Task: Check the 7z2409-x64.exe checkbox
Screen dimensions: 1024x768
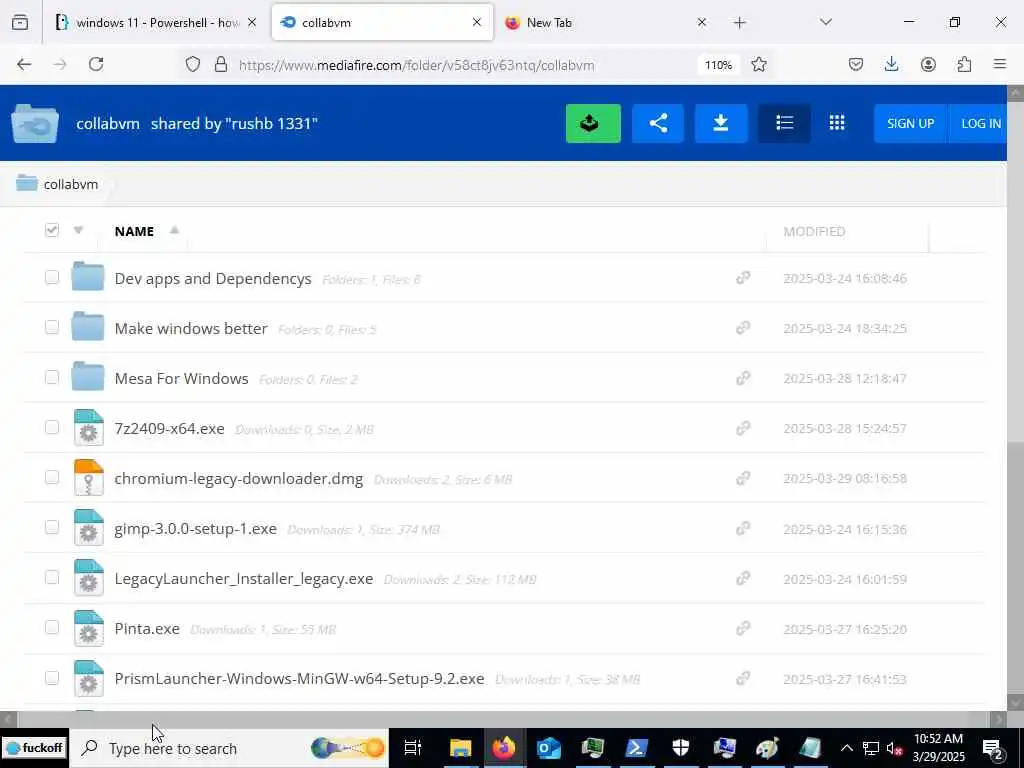Action: click(52, 427)
